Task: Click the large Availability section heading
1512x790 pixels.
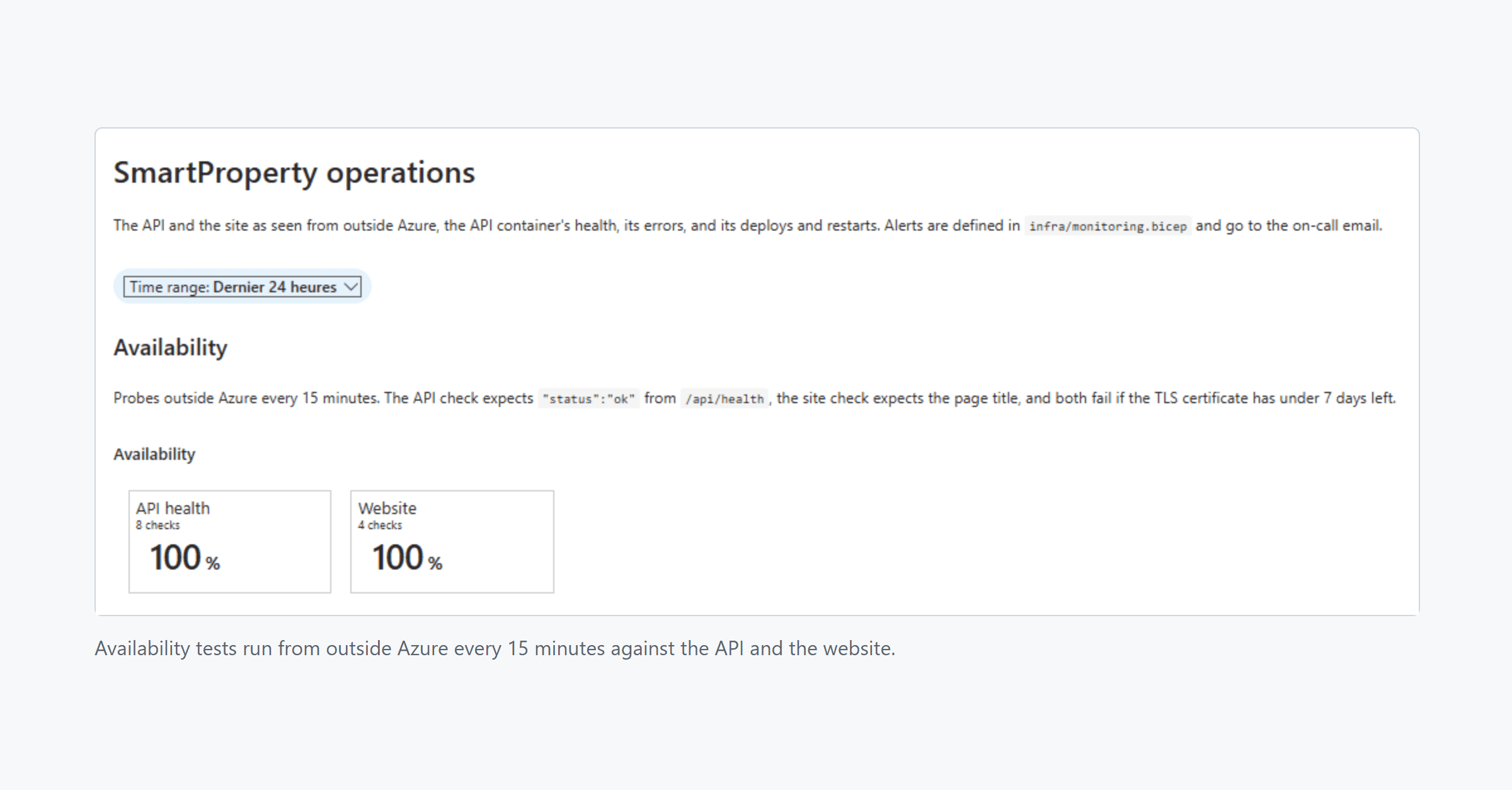Action: click(170, 348)
